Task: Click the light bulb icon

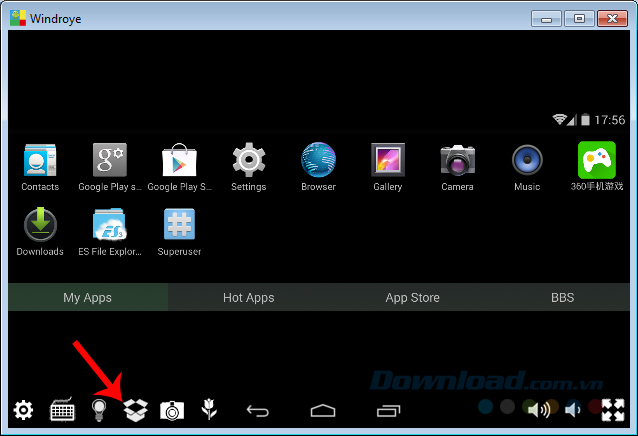Action: tap(99, 410)
